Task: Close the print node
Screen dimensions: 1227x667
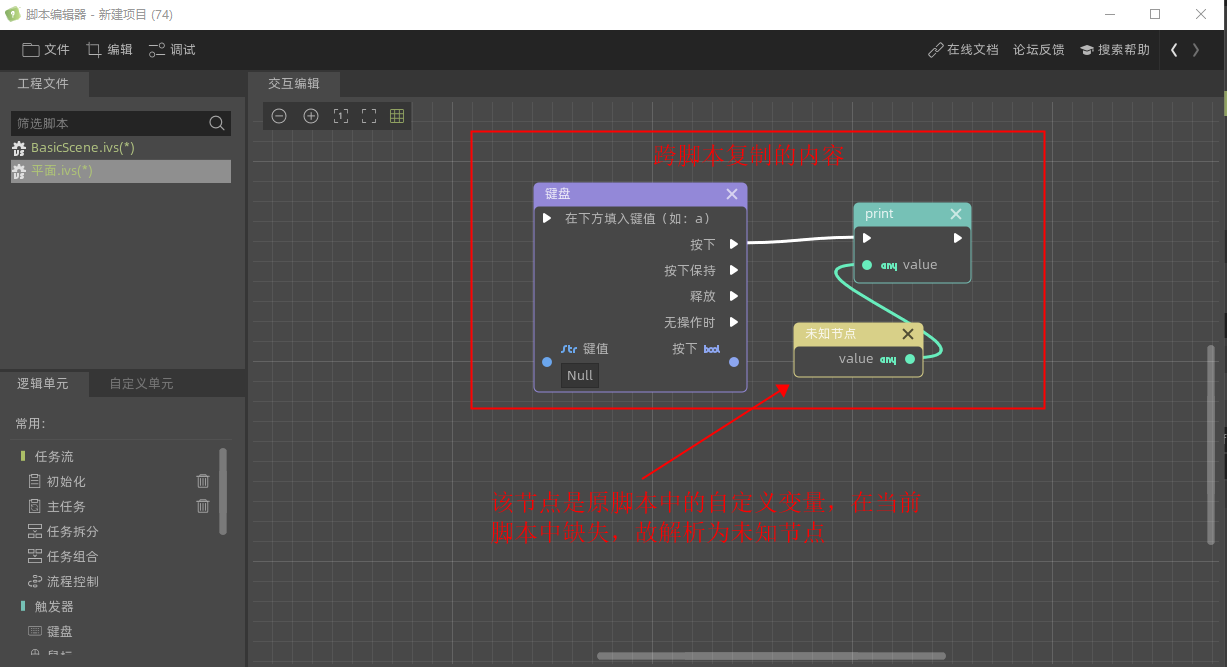Action: (x=956, y=214)
